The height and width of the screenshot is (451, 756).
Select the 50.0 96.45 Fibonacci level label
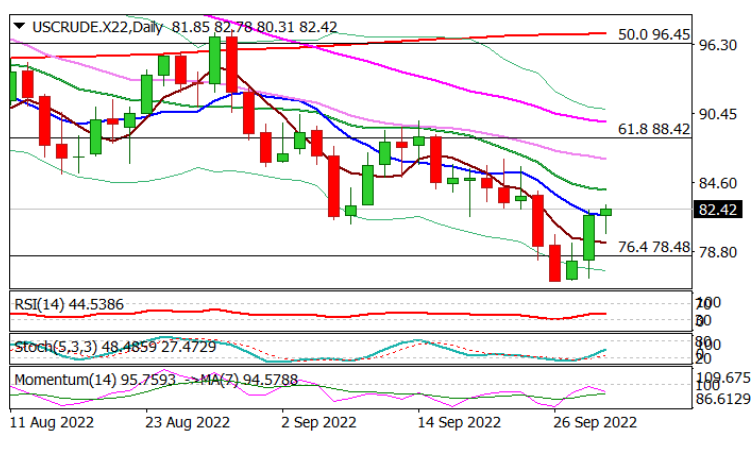[654, 35]
